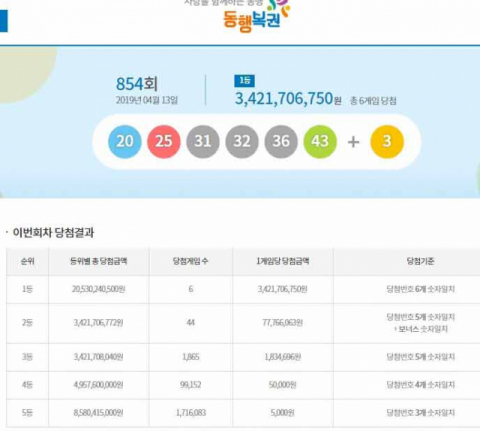This screenshot has width=480, height=431.
Task: Click the prize amount 3,421,706,750원 heading
Action: (288, 98)
